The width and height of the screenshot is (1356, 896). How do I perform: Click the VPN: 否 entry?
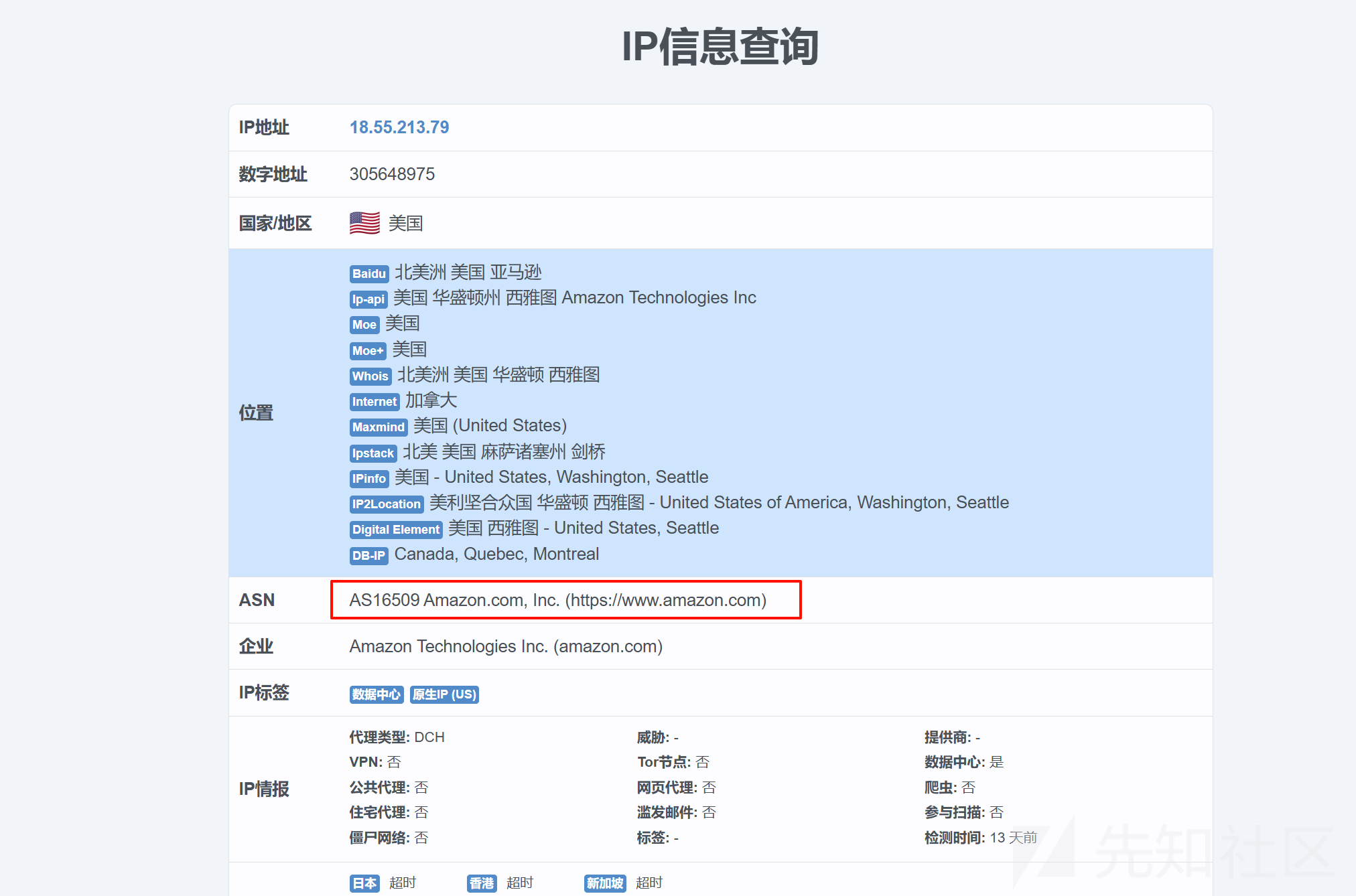coord(375,762)
